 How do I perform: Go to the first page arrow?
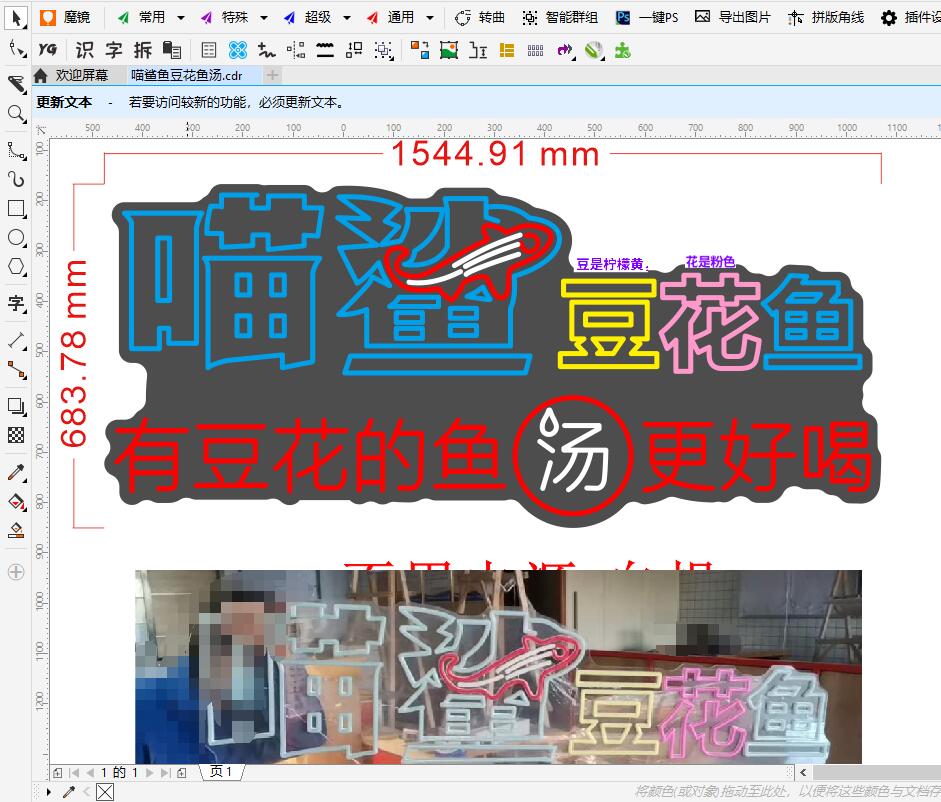(x=74, y=773)
